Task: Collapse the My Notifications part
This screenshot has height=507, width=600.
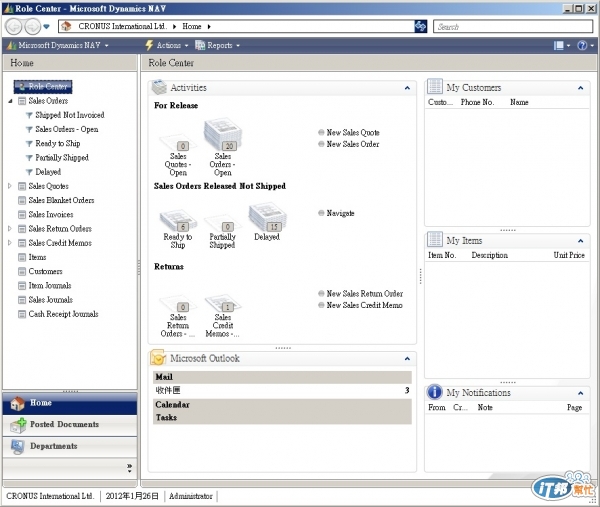Action: tap(580, 393)
